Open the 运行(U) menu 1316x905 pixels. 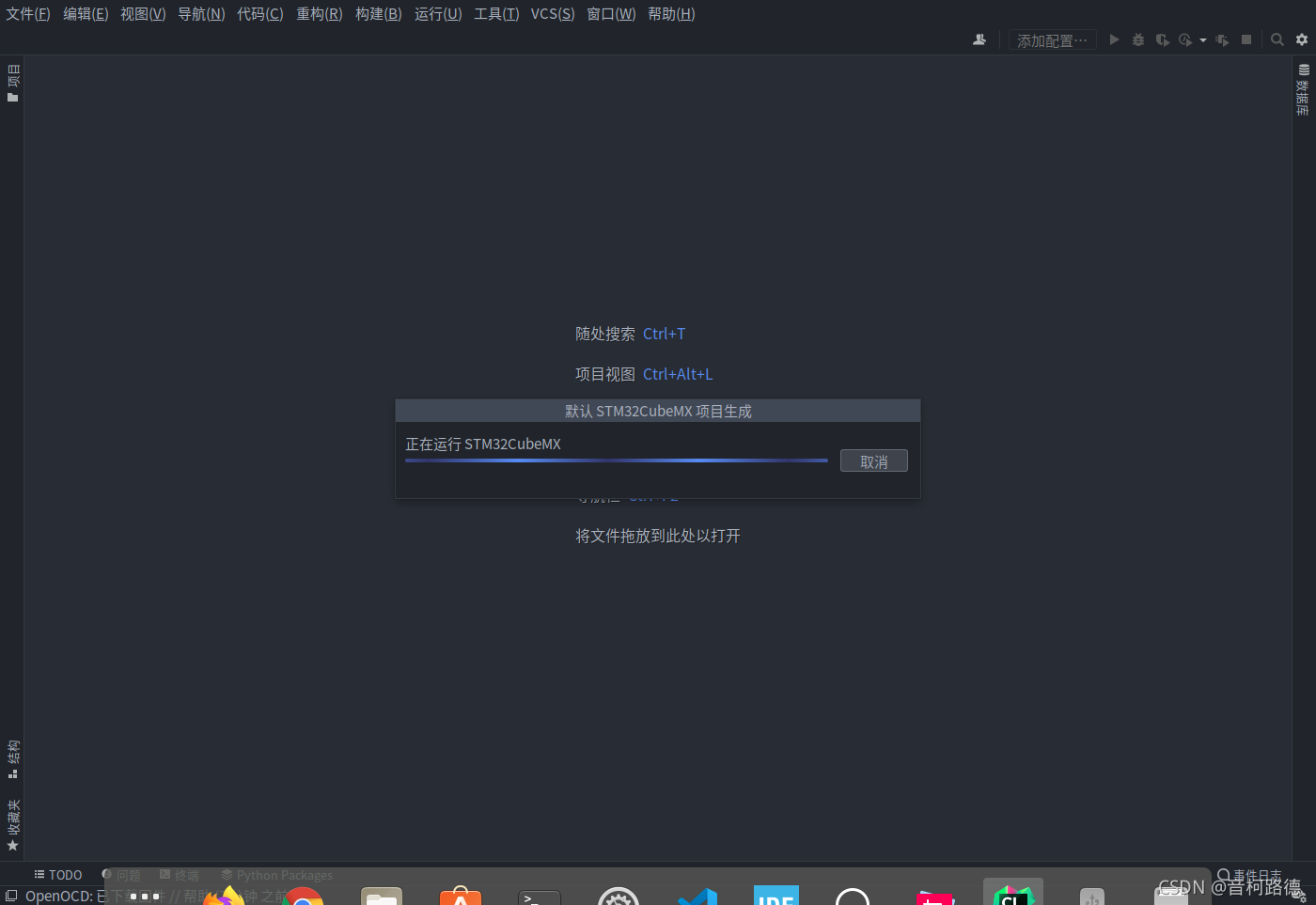[438, 14]
